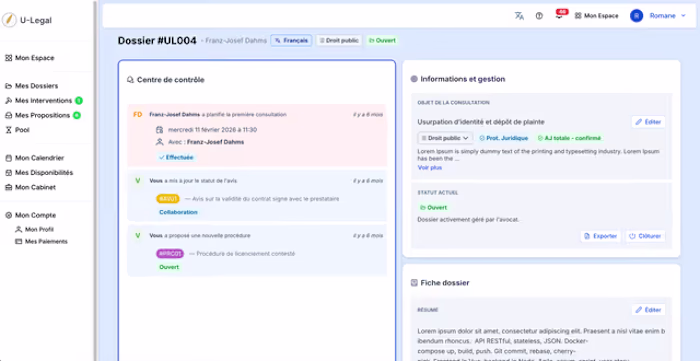The image size is (700, 361).
Task: Click the AJ totale - confirmé tag
Action: pos(569,138)
